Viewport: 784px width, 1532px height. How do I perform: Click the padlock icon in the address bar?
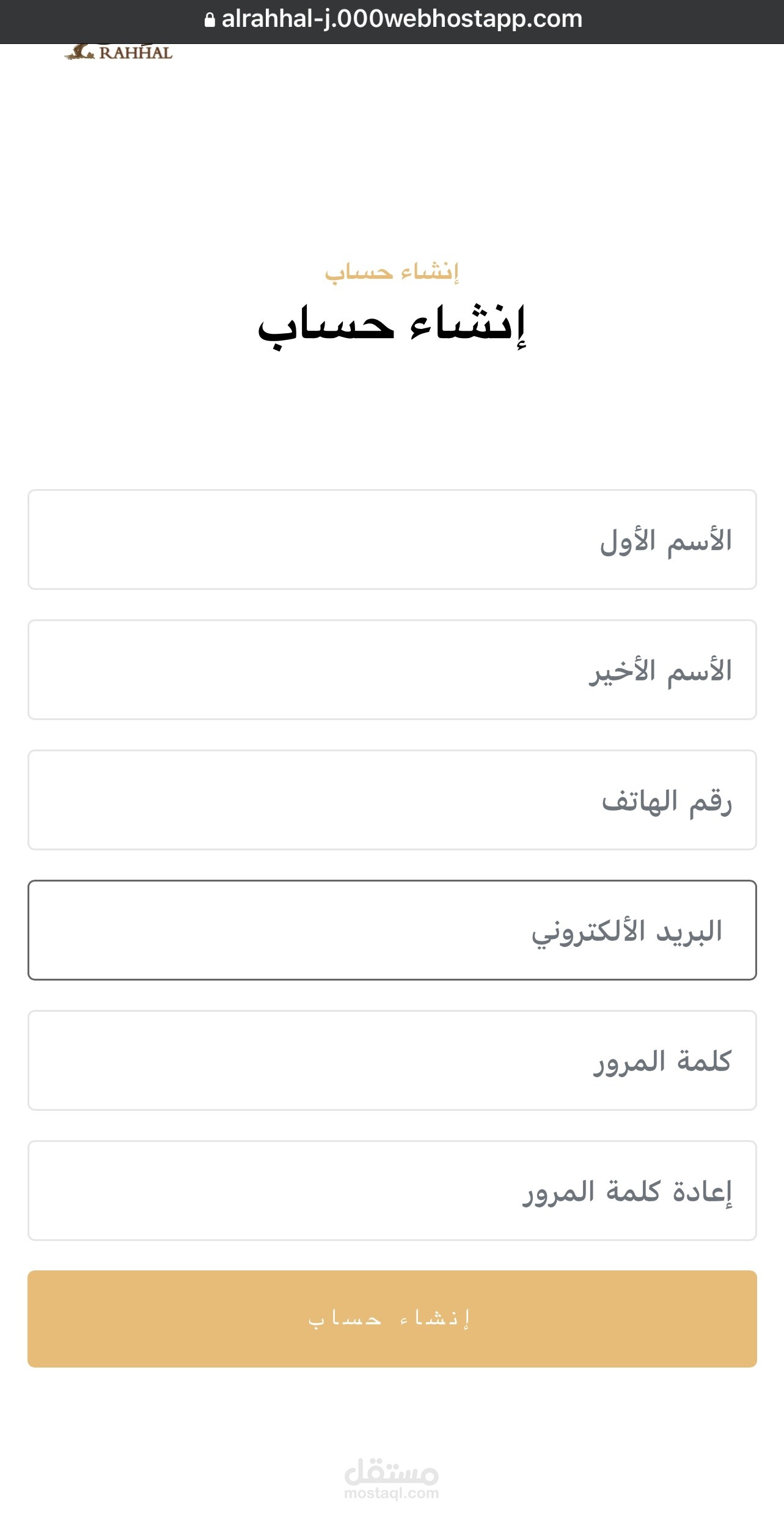[210, 20]
